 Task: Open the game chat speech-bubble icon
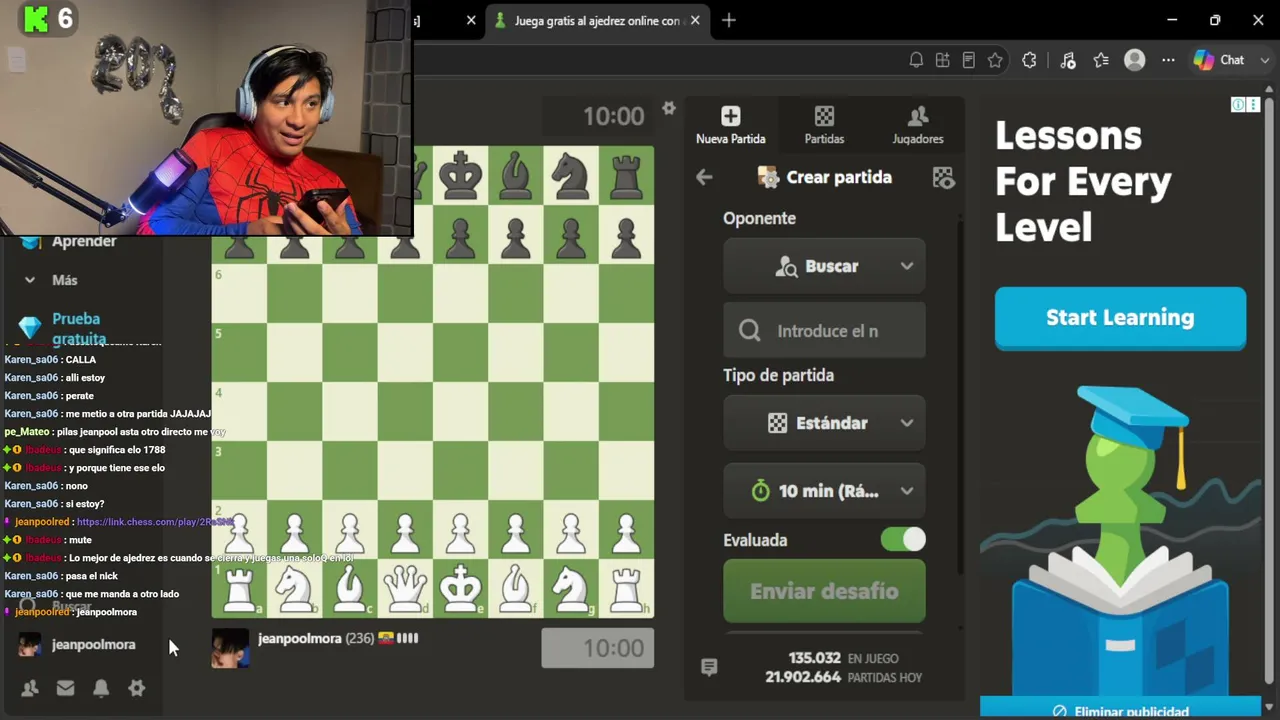click(709, 667)
